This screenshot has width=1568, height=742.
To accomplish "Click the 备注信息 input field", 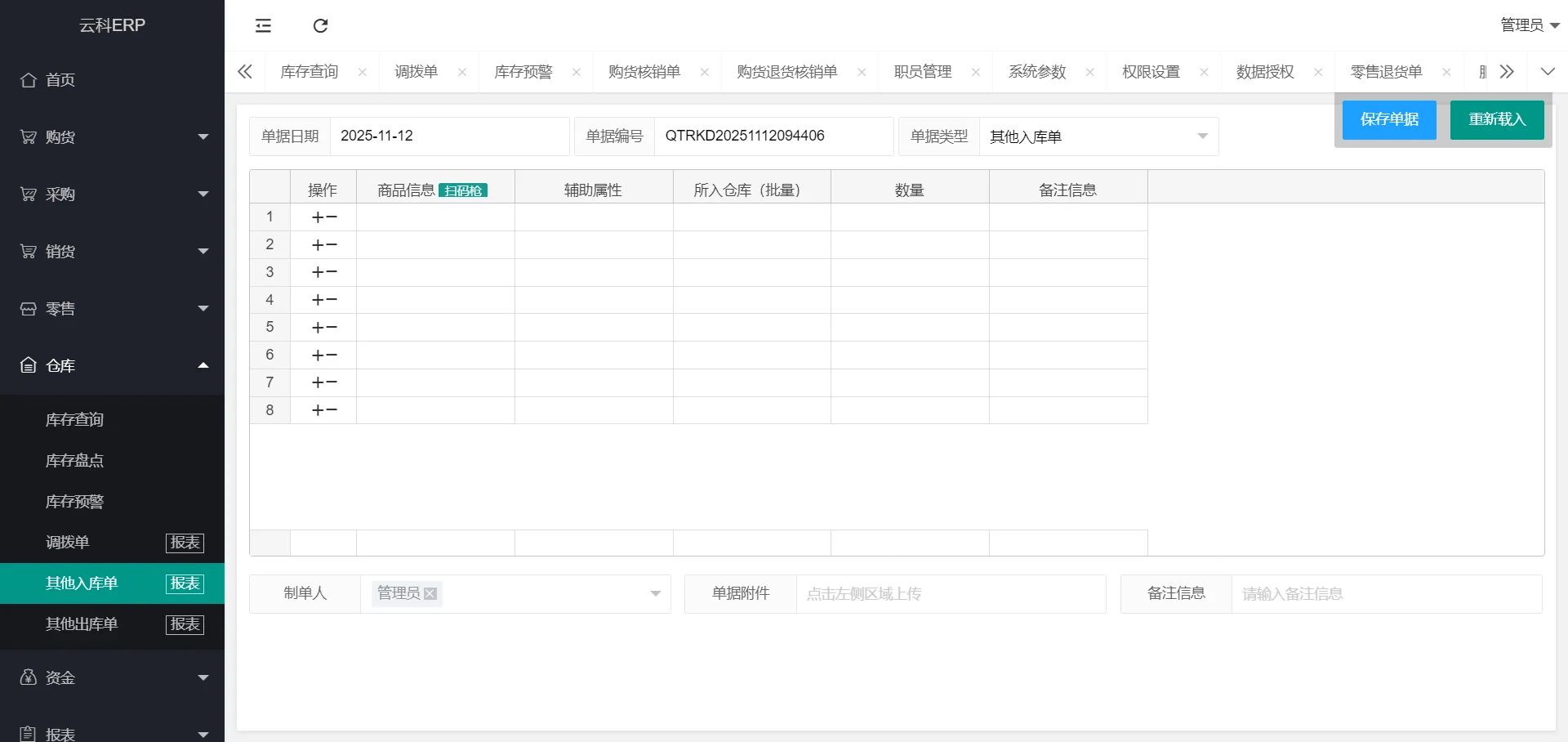I will [x=1385, y=594].
